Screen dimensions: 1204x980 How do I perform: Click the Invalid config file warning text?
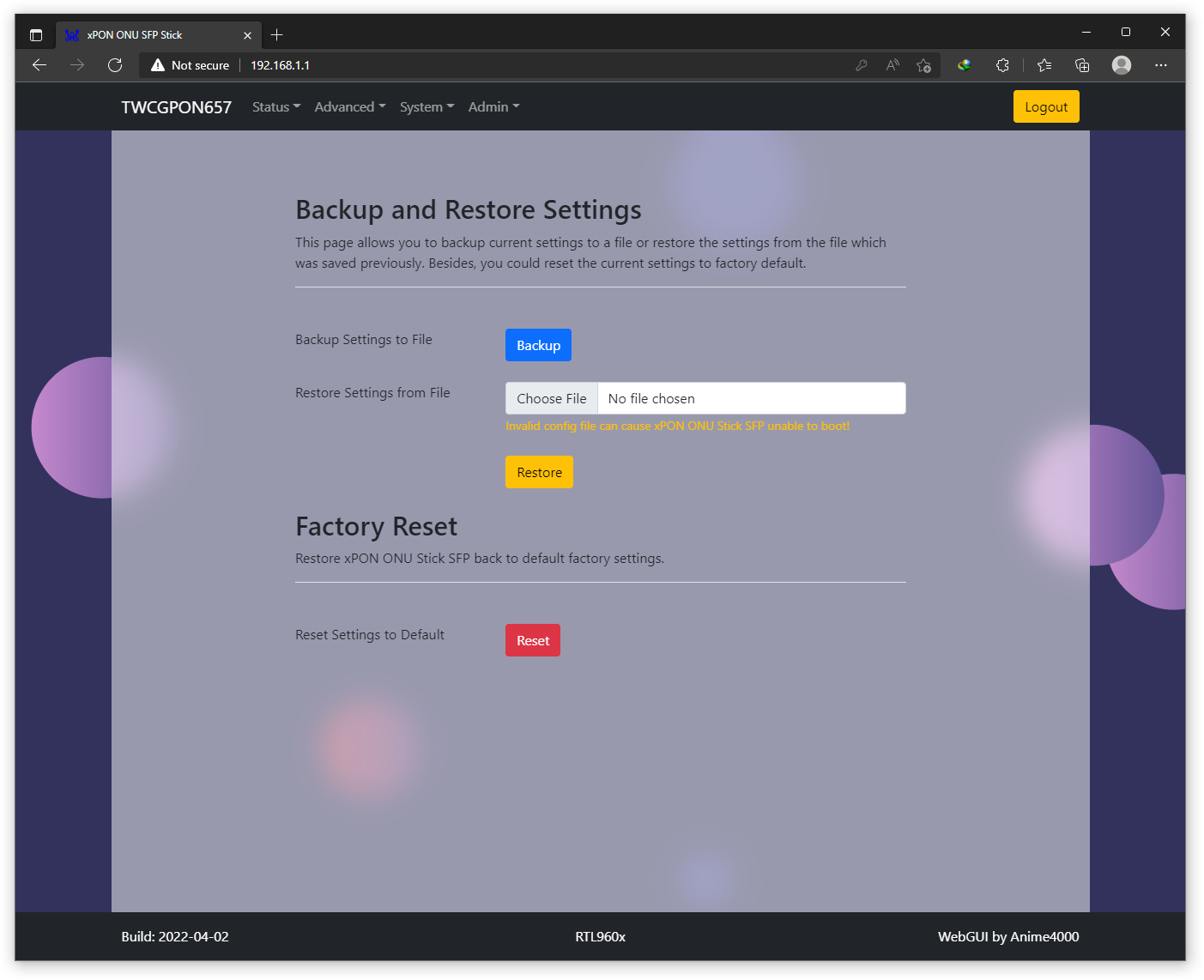pos(678,426)
